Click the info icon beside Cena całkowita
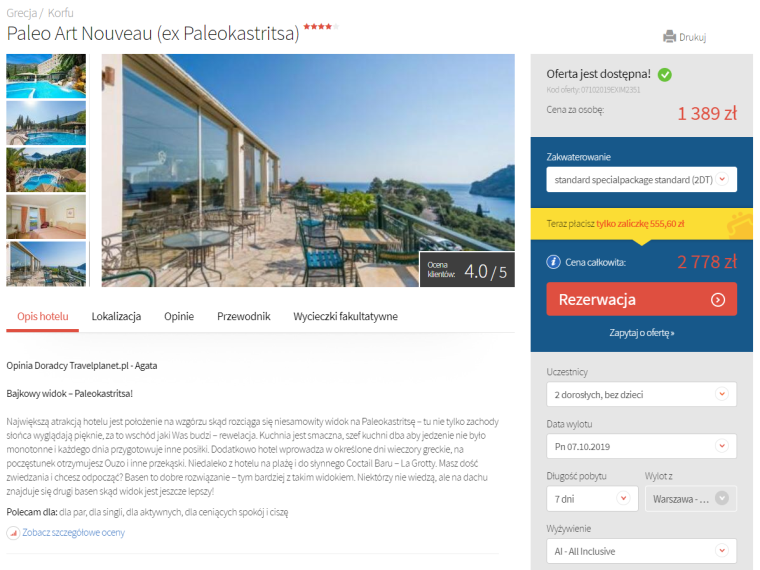 coord(553,262)
